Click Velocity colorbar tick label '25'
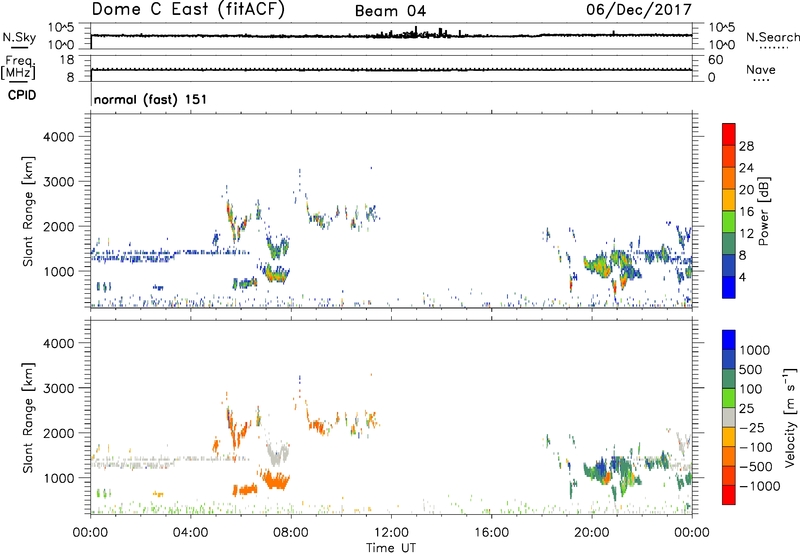The image size is (800, 554). (x=747, y=408)
